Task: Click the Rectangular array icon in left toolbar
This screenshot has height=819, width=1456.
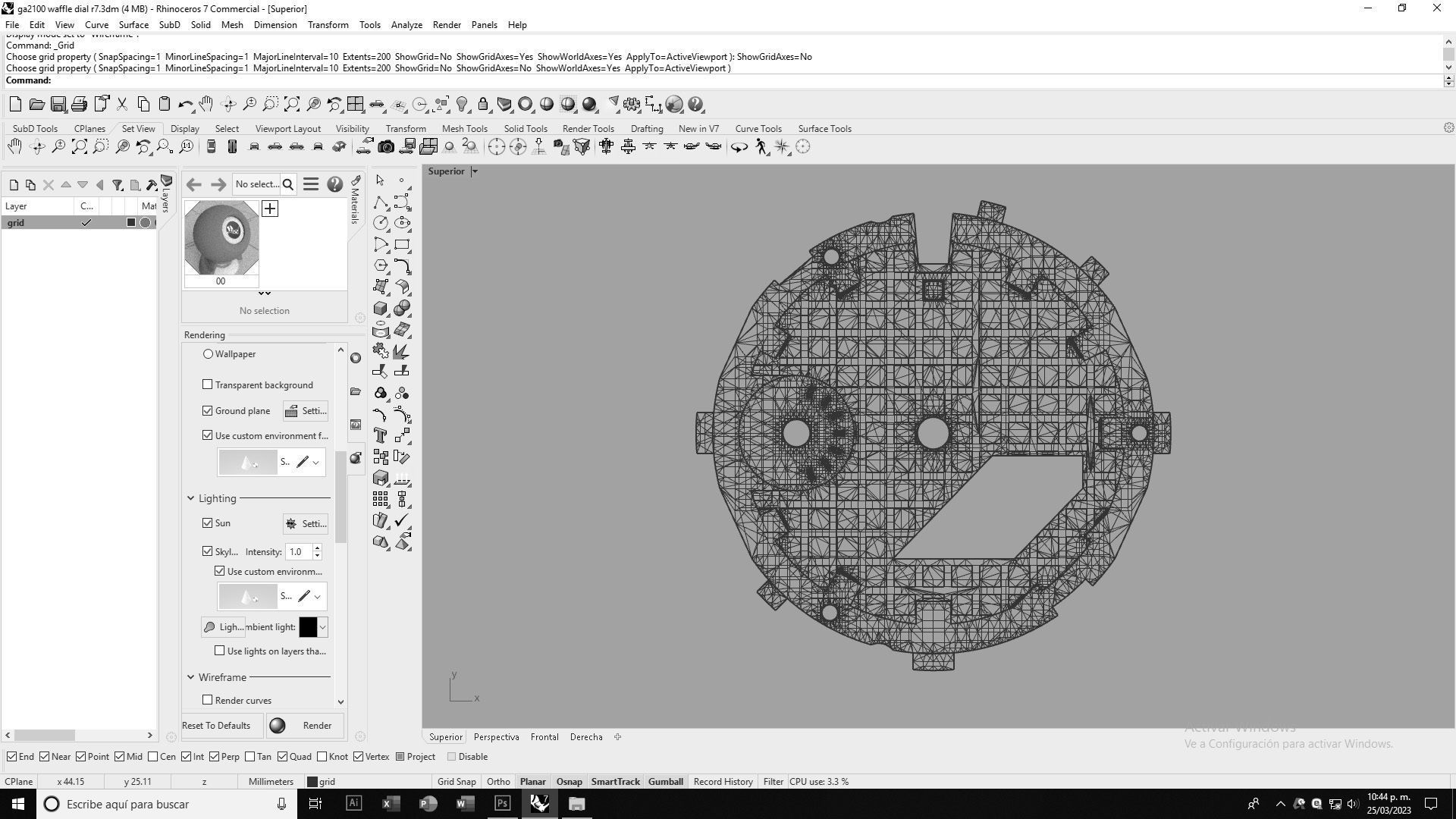Action: tap(381, 499)
